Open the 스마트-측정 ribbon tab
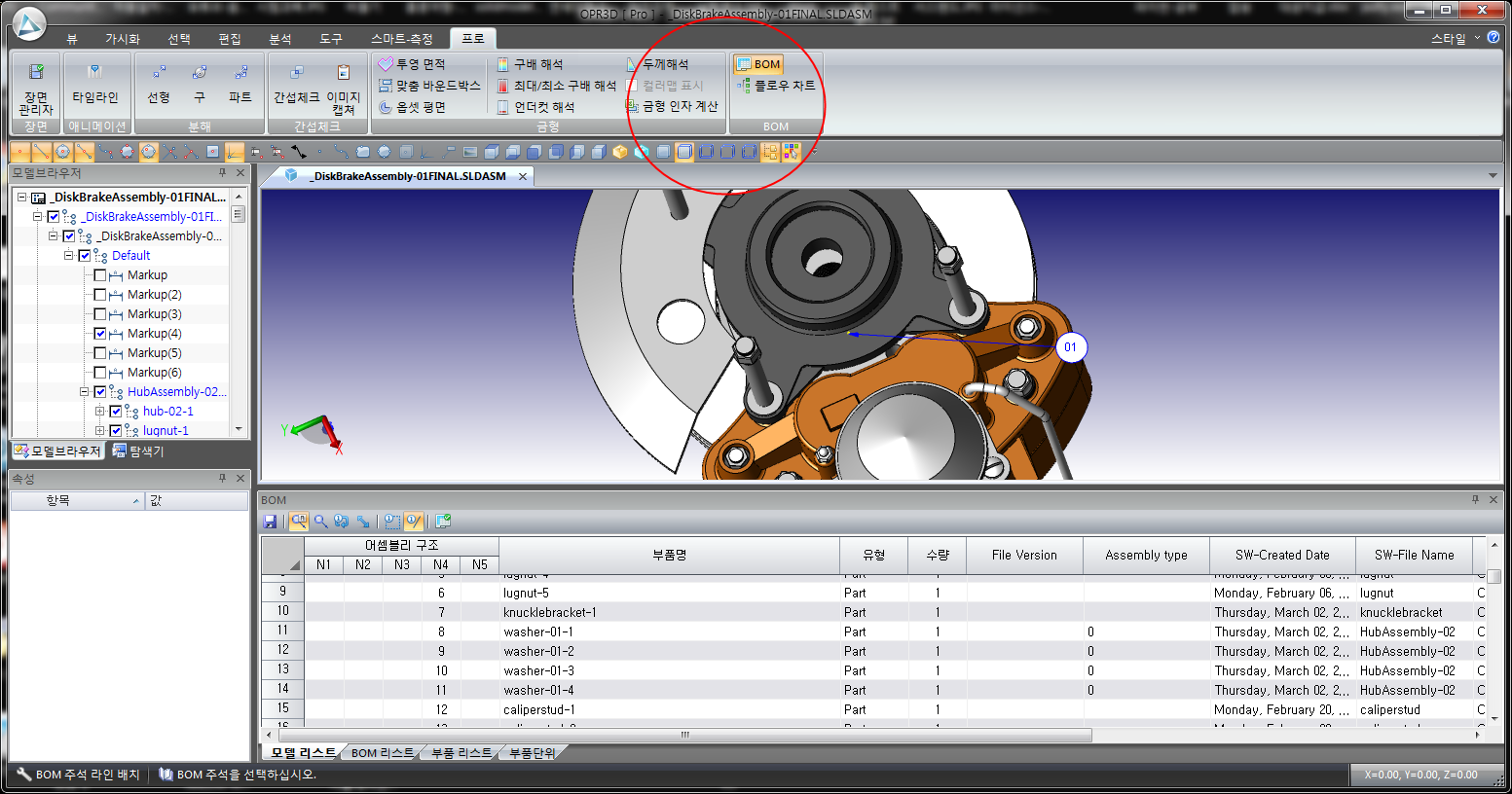The image size is (1512, 794). tap(401, 39)
